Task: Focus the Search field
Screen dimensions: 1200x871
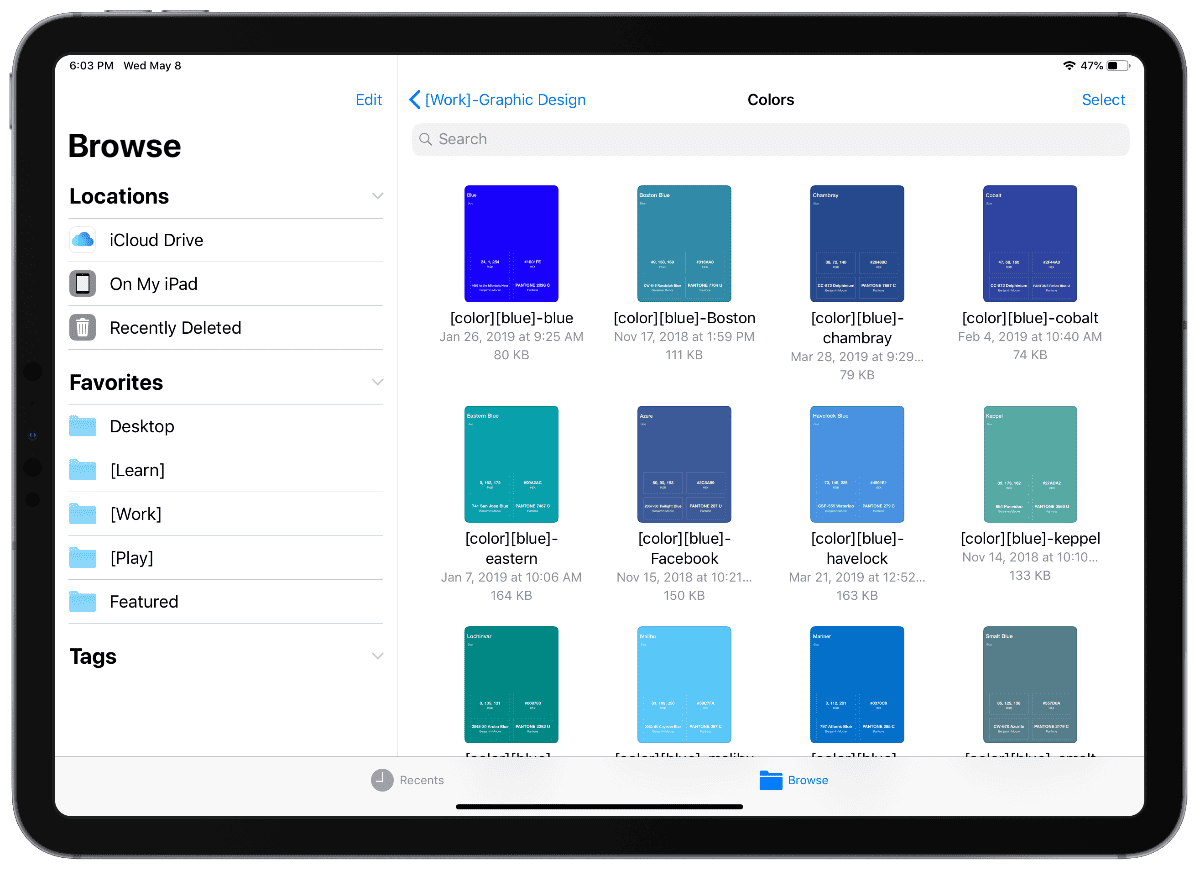Action: coord(771,139)
